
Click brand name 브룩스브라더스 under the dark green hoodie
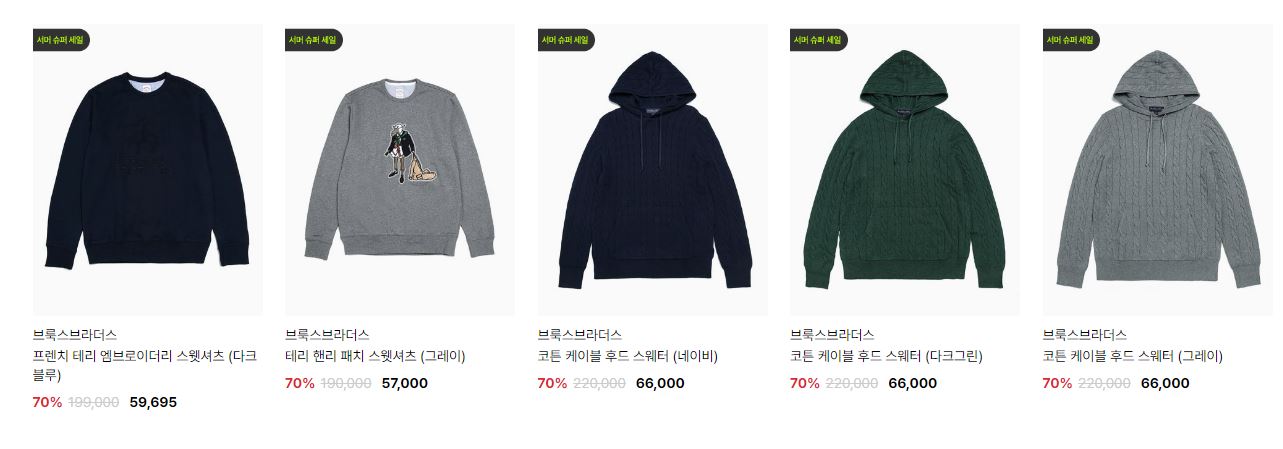832,335
